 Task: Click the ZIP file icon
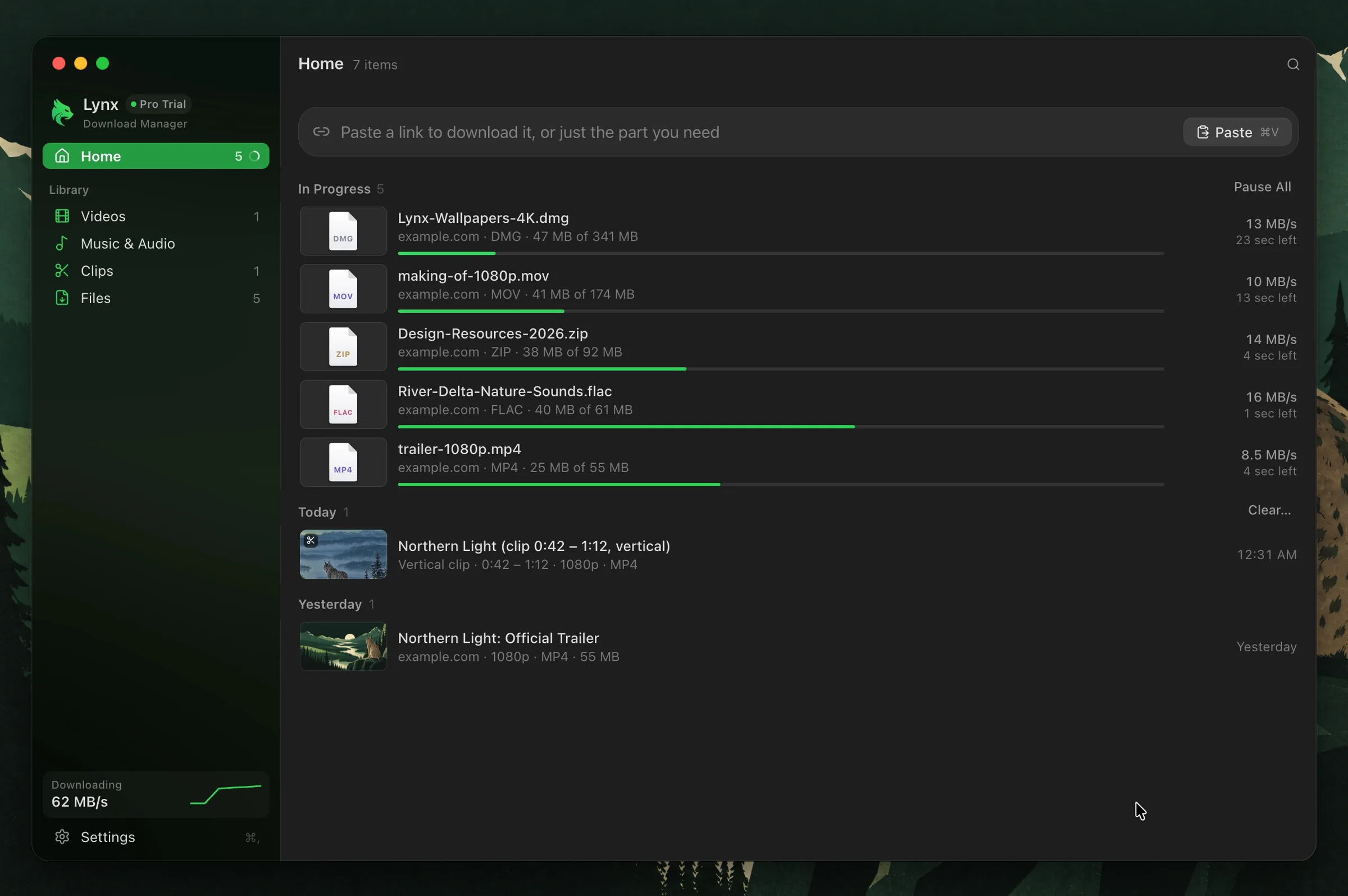pos(343,346)
